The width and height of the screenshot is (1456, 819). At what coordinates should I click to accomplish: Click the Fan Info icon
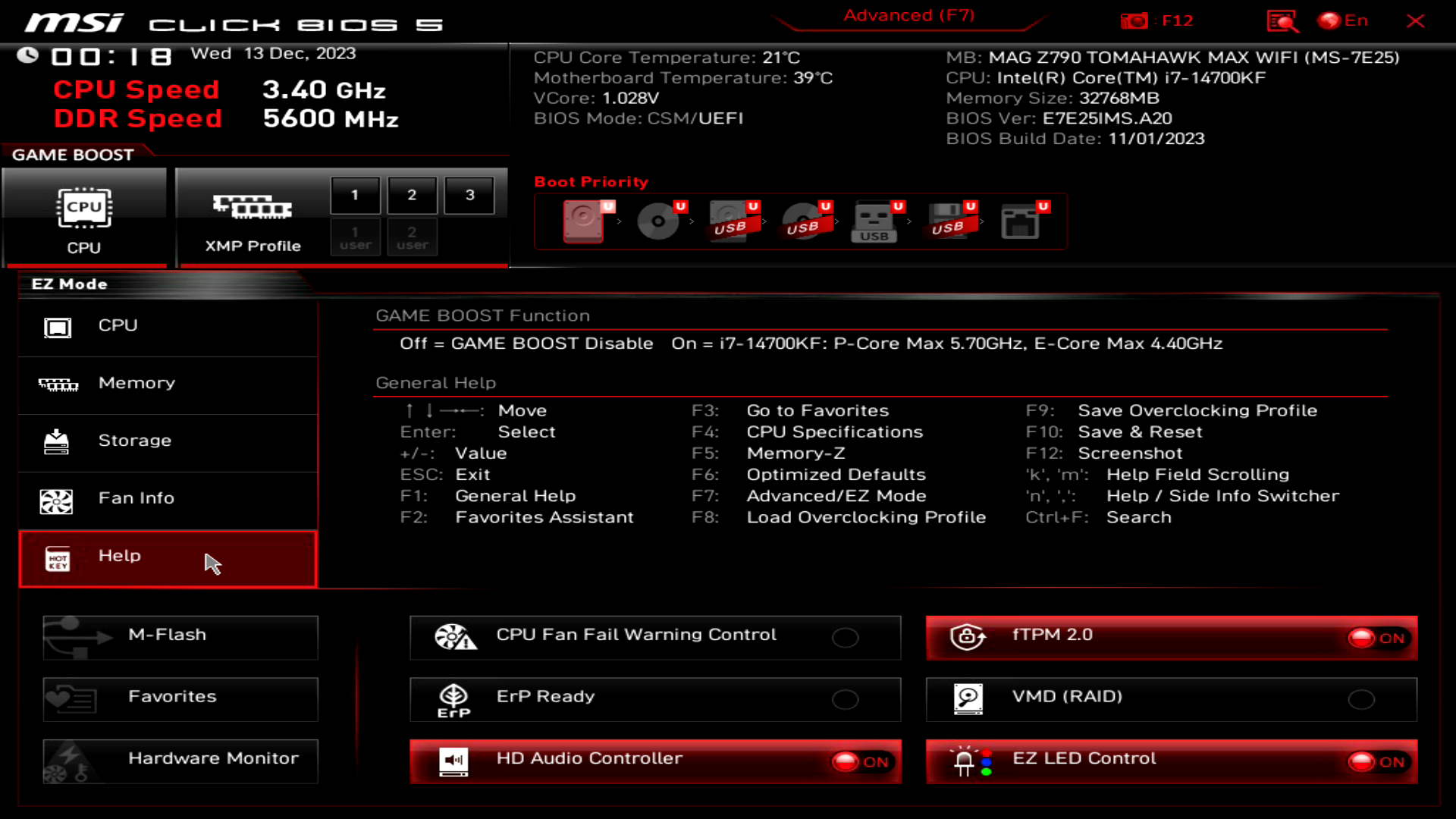(x=55, y=500)
